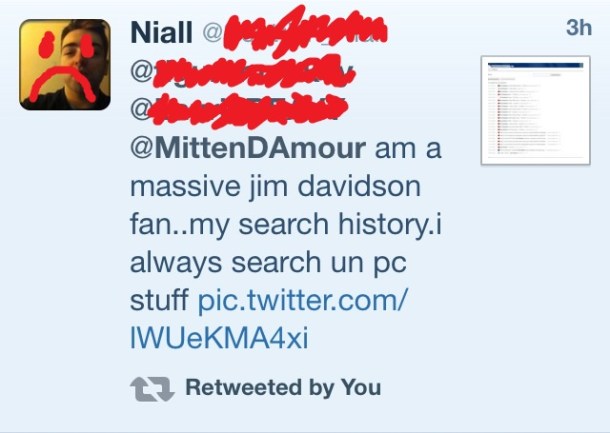Click the word You in the retweet label
This screenshot has height=433, width=610.
pos(361,387)
